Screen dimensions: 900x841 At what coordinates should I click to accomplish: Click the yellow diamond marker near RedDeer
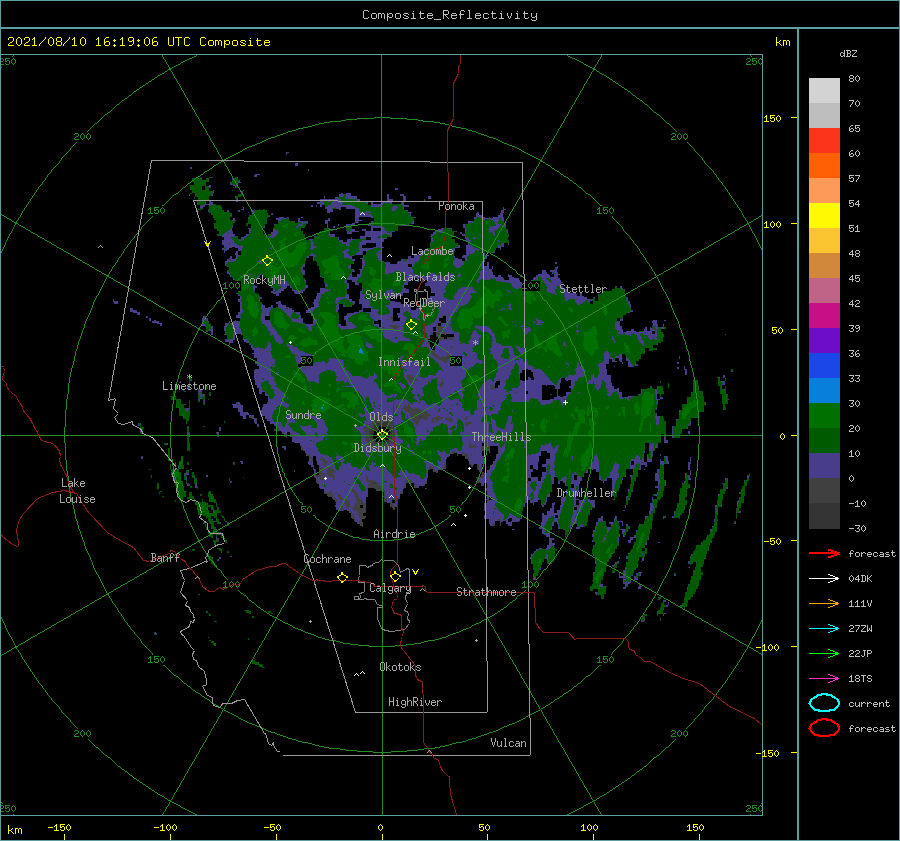click(x=412, y=325)
